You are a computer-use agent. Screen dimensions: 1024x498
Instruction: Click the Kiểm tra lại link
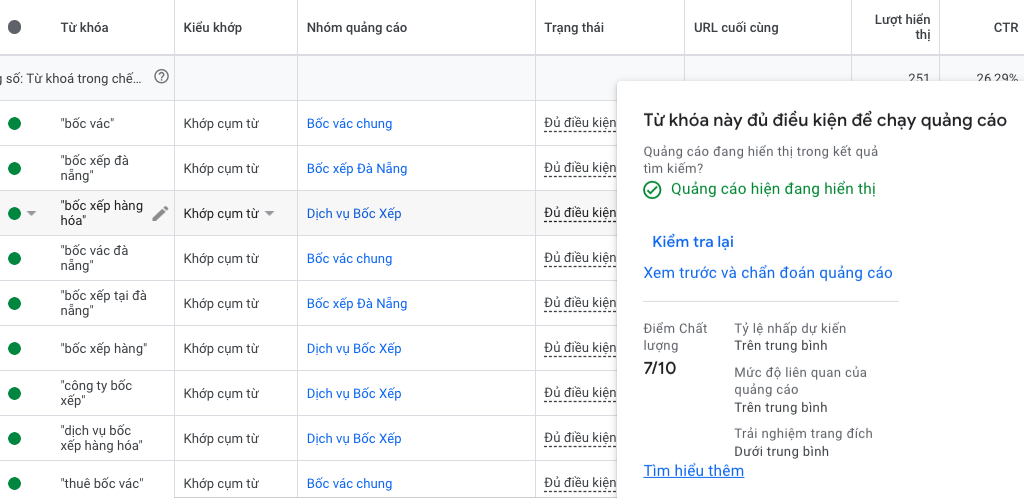693,242
